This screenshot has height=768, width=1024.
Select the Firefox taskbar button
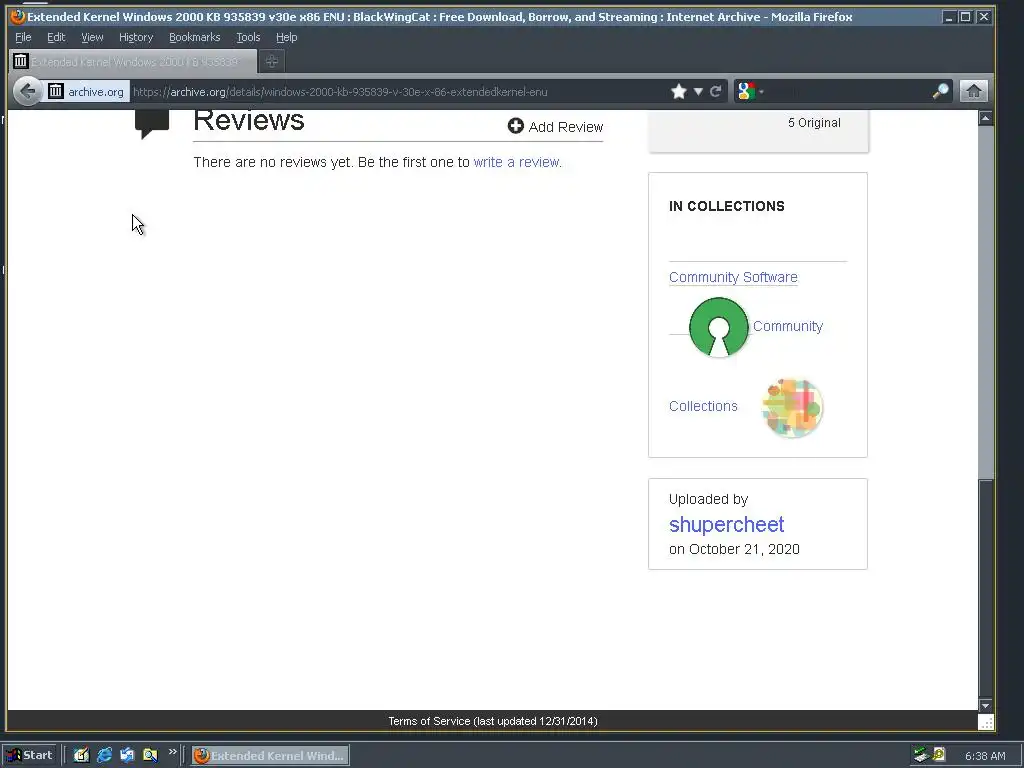pyautogui.click(x=270, y=756)
